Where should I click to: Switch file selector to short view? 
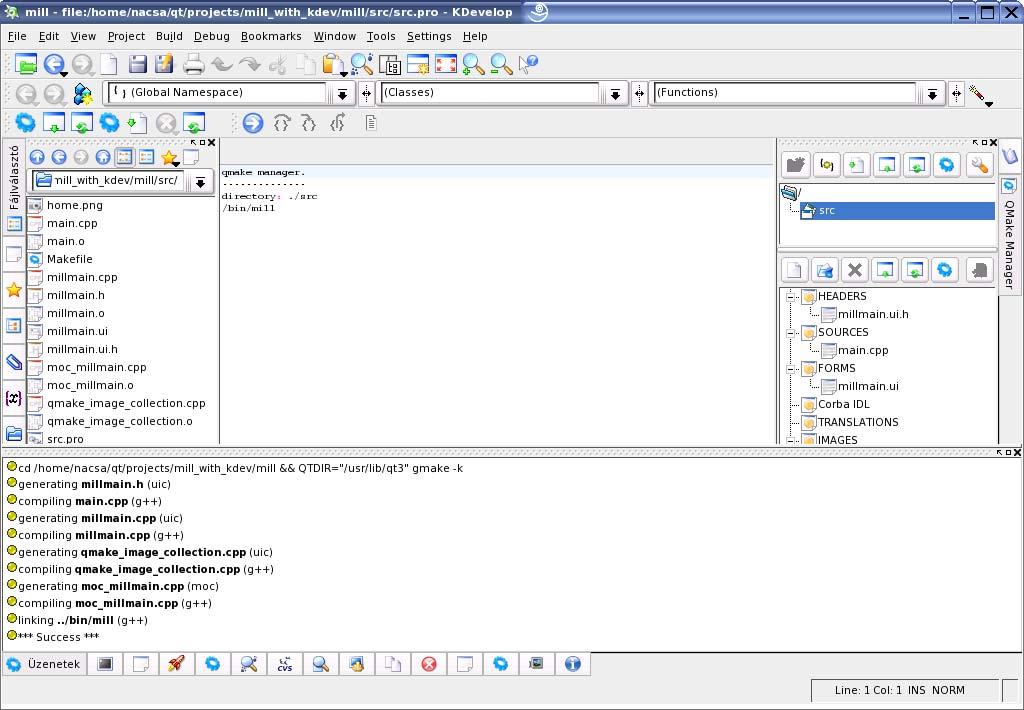(124, 157)
